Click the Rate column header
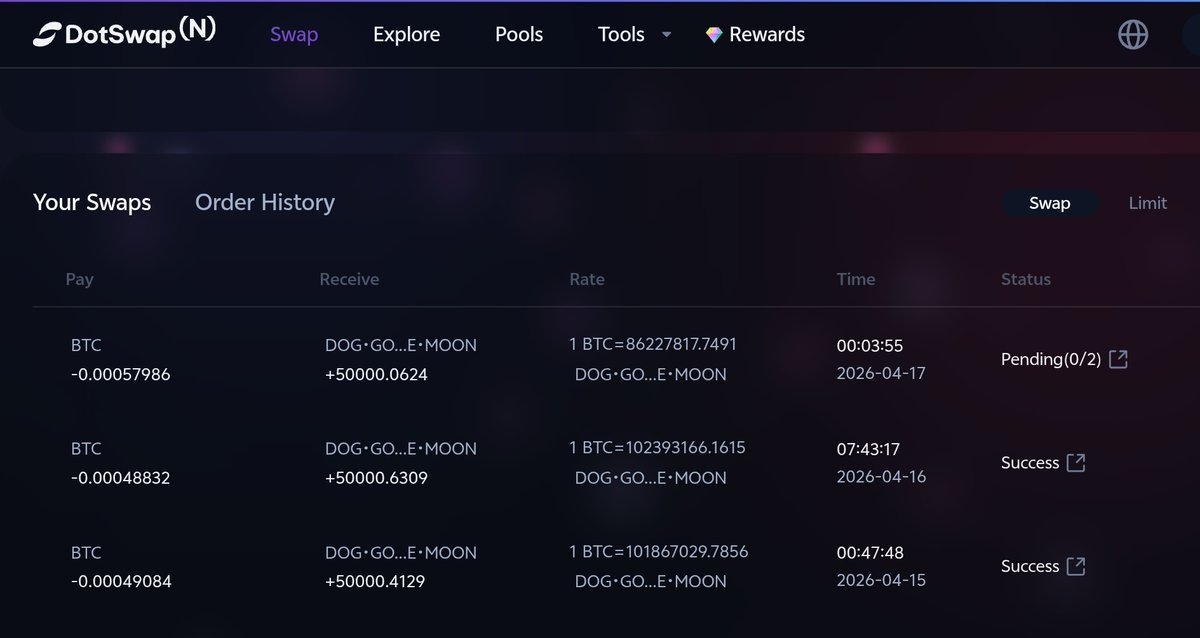 tap(587, 279)
